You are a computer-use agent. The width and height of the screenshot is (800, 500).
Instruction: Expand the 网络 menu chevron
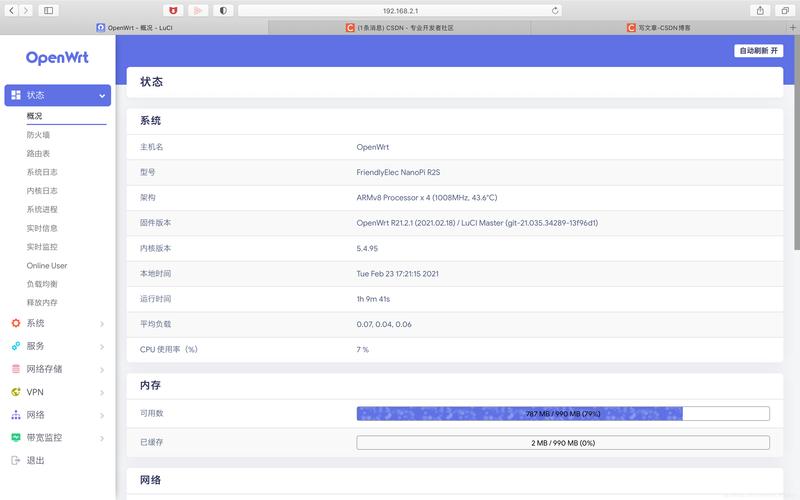coord(102,416)
